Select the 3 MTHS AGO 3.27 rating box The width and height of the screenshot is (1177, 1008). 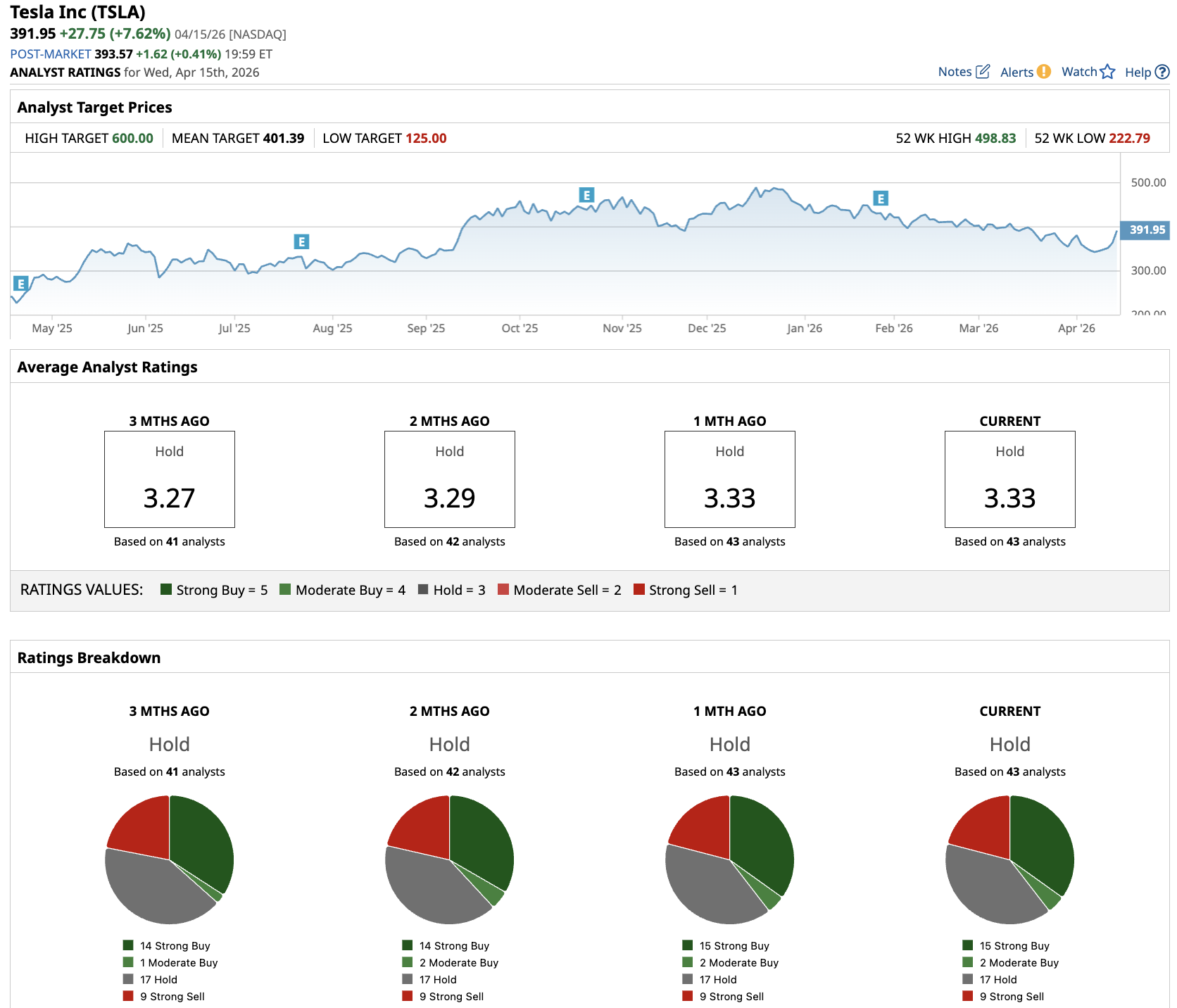(169, 479)
